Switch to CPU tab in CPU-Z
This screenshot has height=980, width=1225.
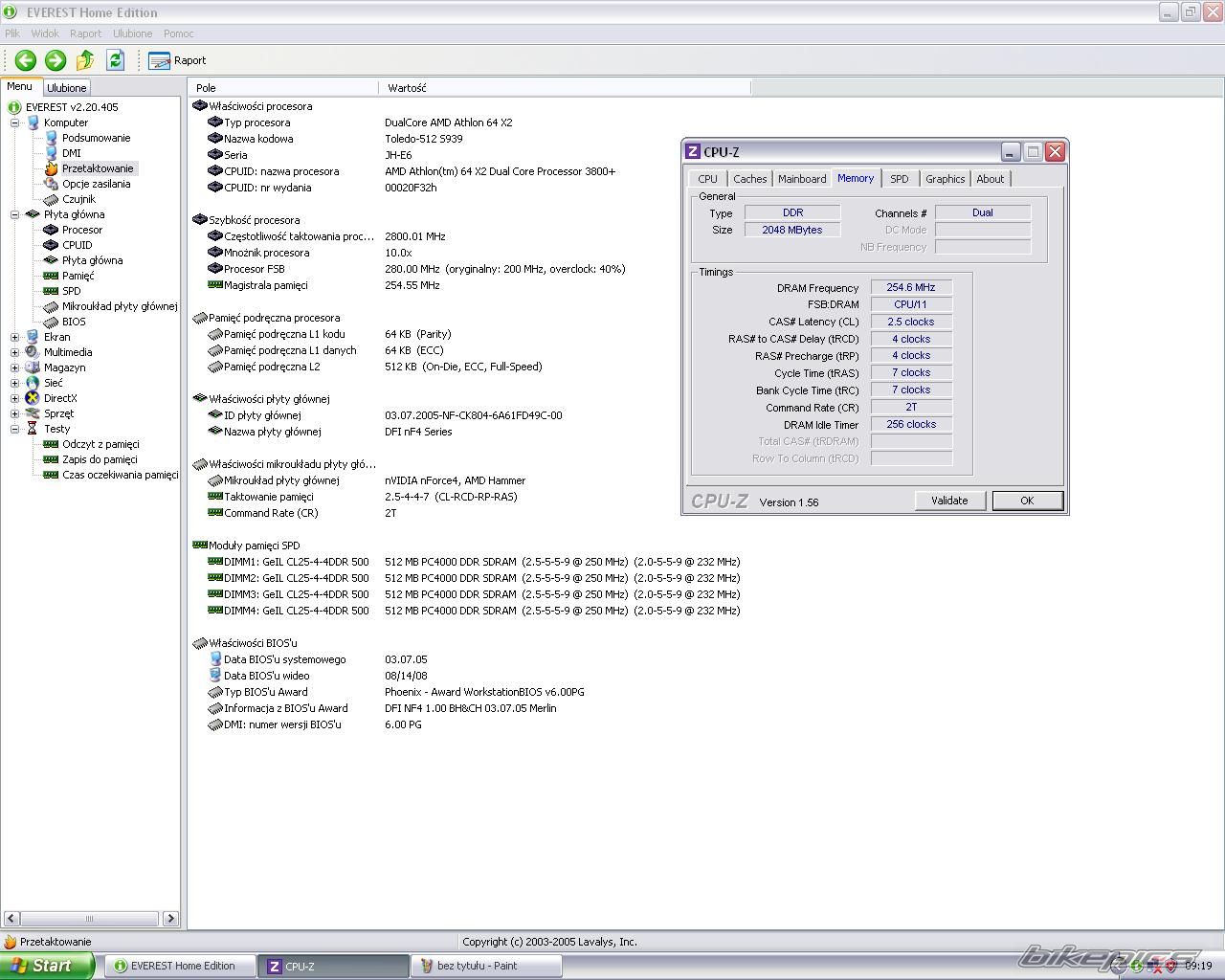tap(707, 179)
